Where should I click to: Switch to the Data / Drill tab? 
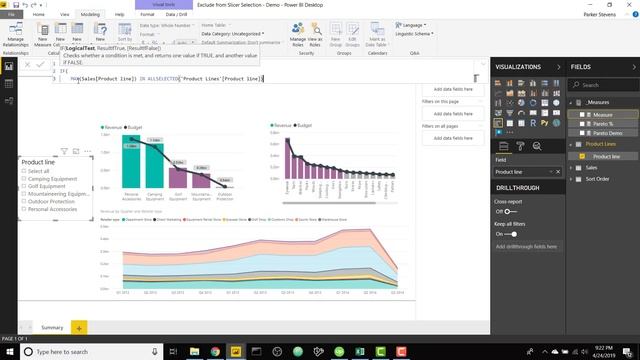176,14
